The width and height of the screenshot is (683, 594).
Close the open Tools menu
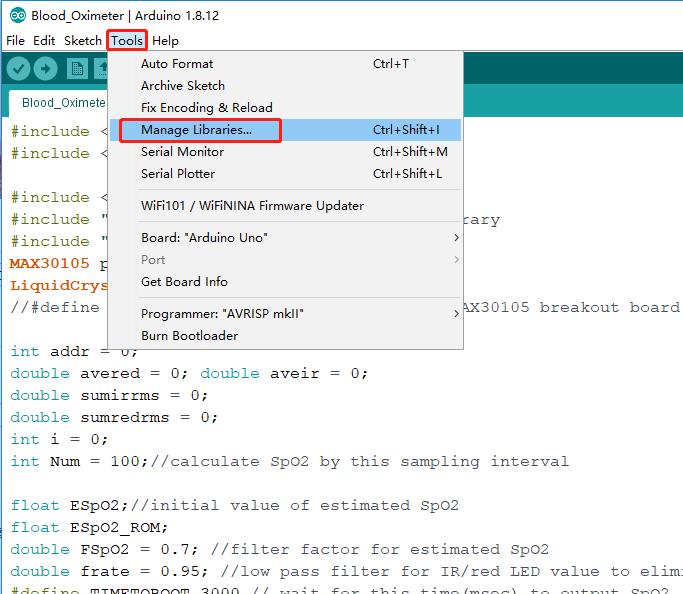click(127, 41)
